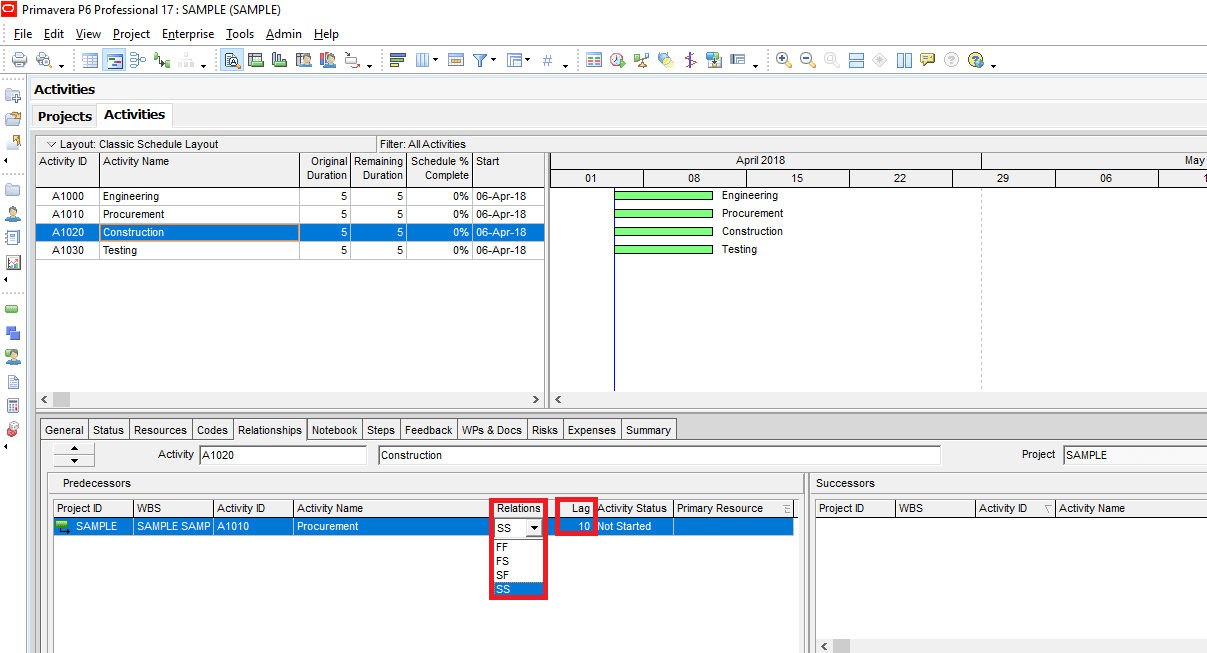This screenshot has height=653, width=1207.
Task: Toggle Activity Details bottom layout icon
Action: click(x=232, y=60)
